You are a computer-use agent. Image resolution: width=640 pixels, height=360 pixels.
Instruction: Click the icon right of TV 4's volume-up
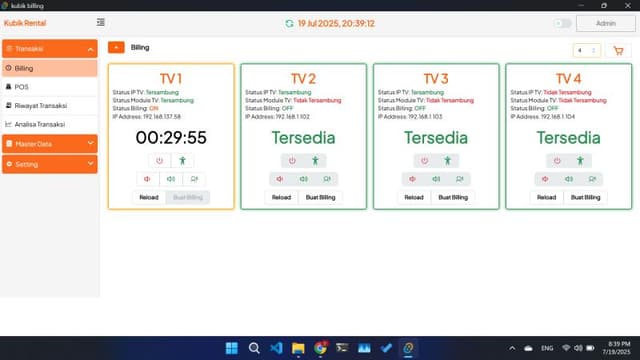[592, 179]
